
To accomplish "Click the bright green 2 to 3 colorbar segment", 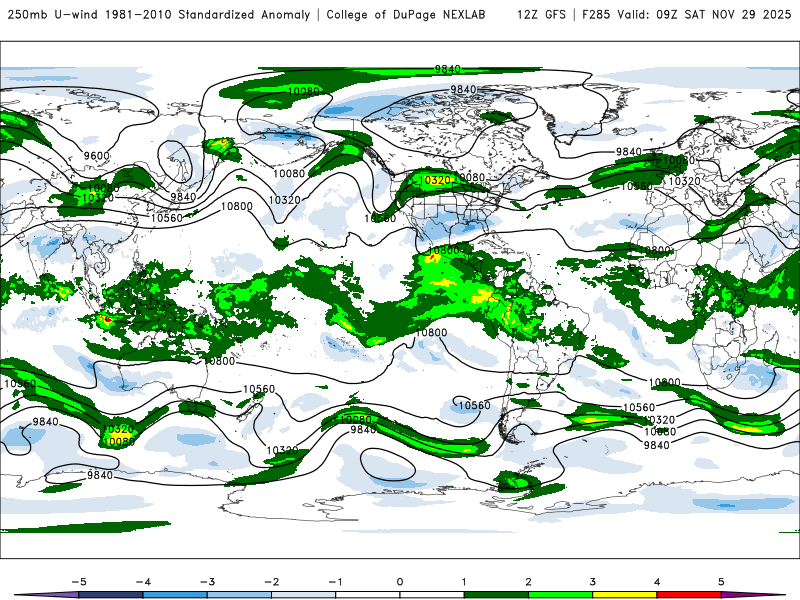I will pos(560,595).
